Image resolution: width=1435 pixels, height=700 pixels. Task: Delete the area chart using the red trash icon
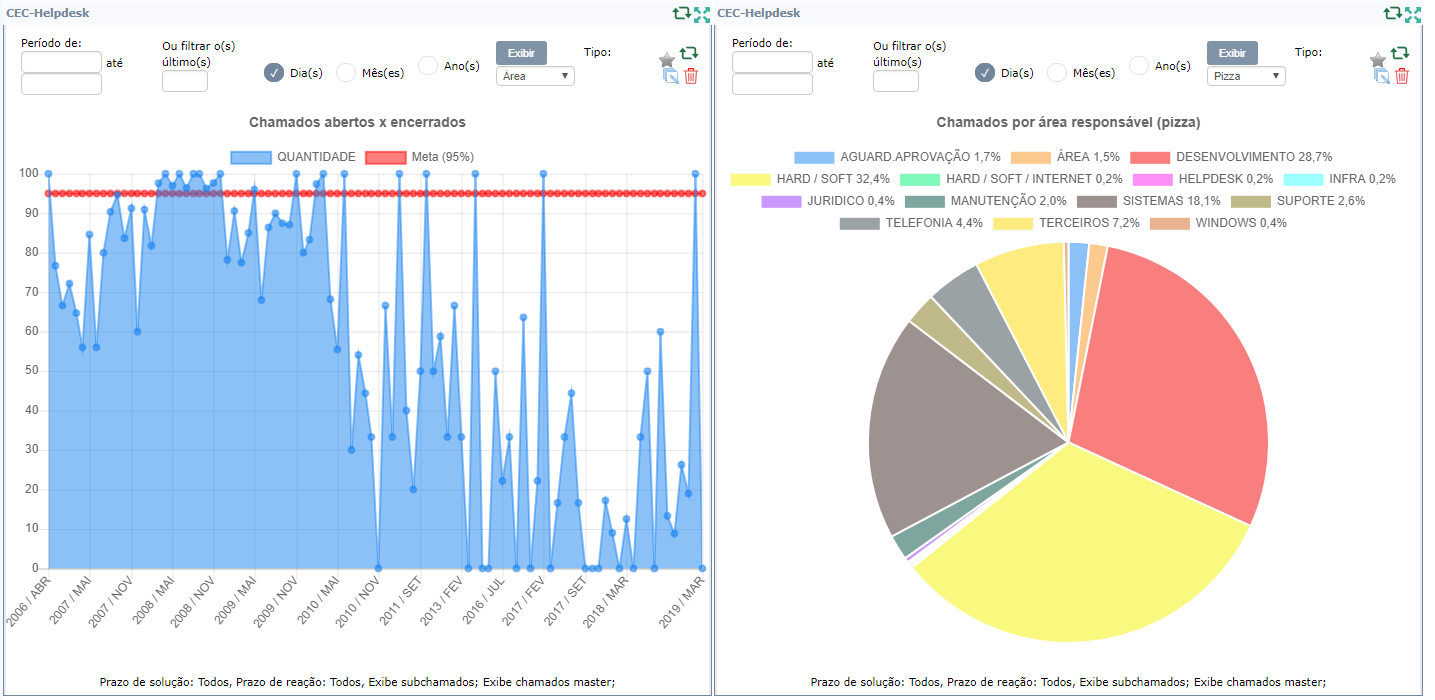point(691,76)
